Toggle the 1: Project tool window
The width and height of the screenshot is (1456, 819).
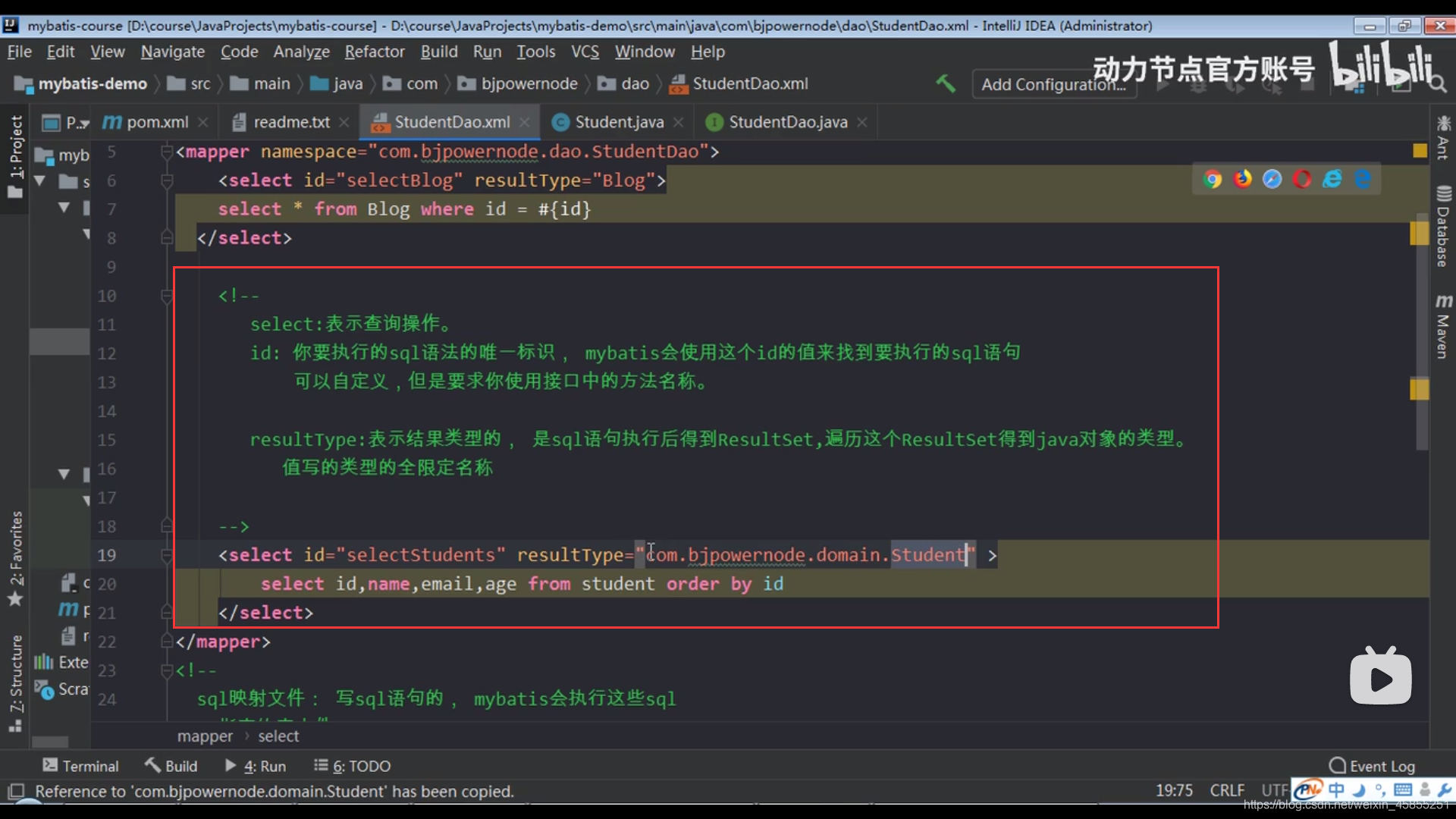[x=15, y=155]
